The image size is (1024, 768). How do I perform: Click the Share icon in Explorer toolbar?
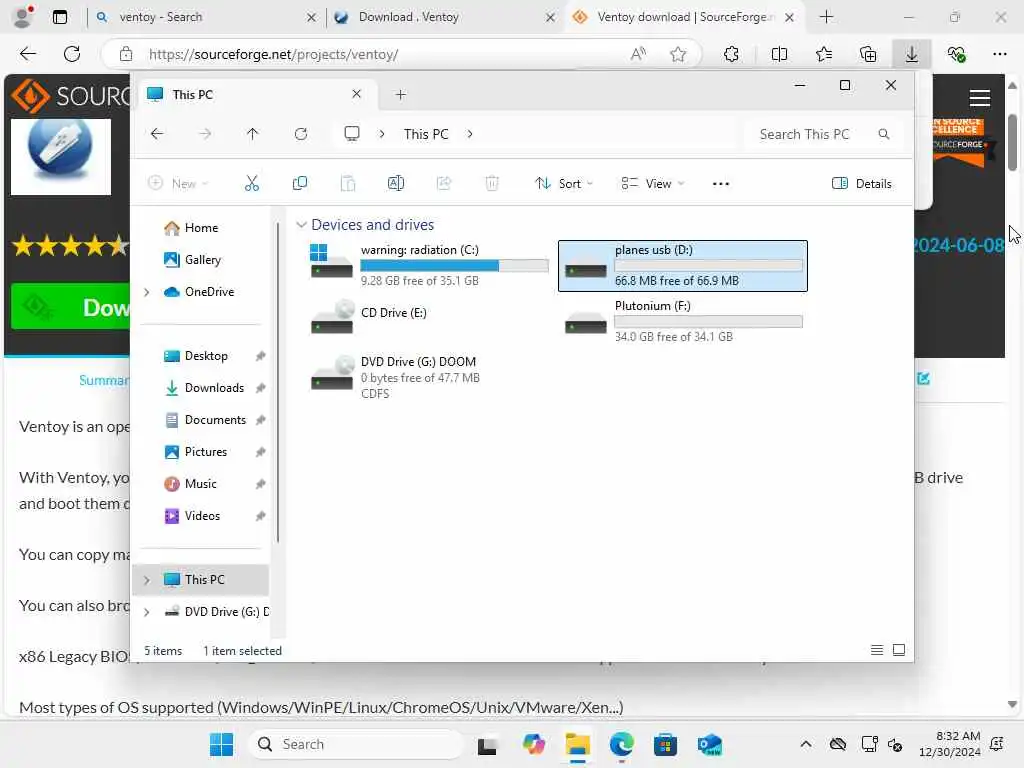[444, 184]
